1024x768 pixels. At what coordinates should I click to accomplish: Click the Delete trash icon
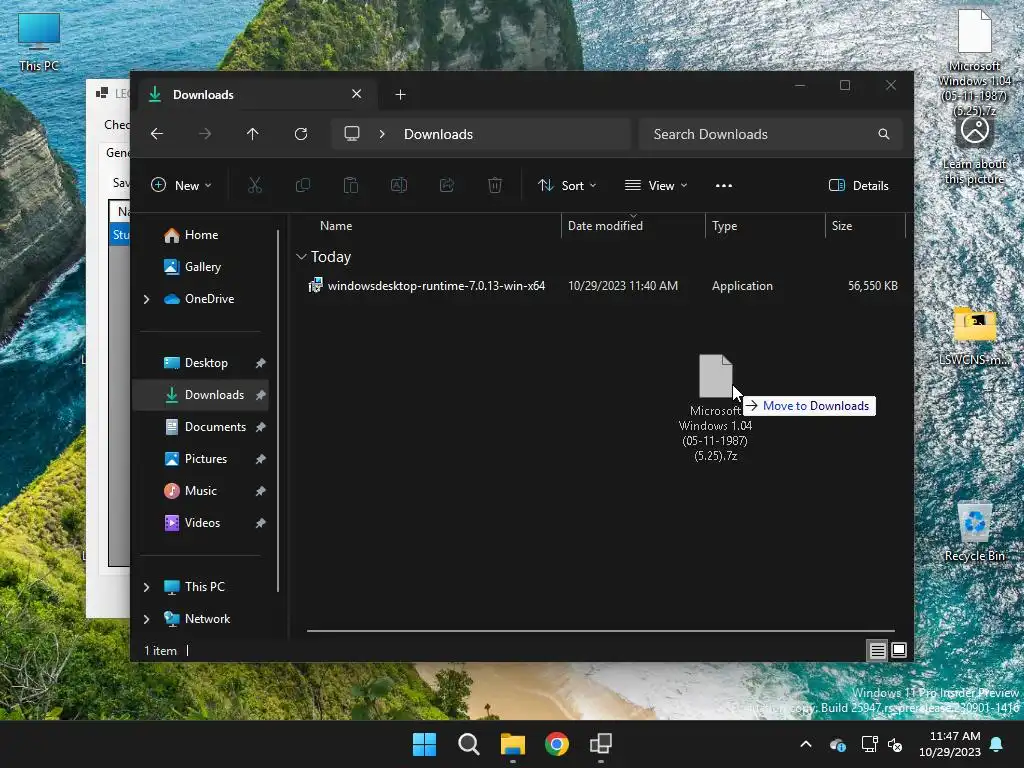tap(495, 185)
